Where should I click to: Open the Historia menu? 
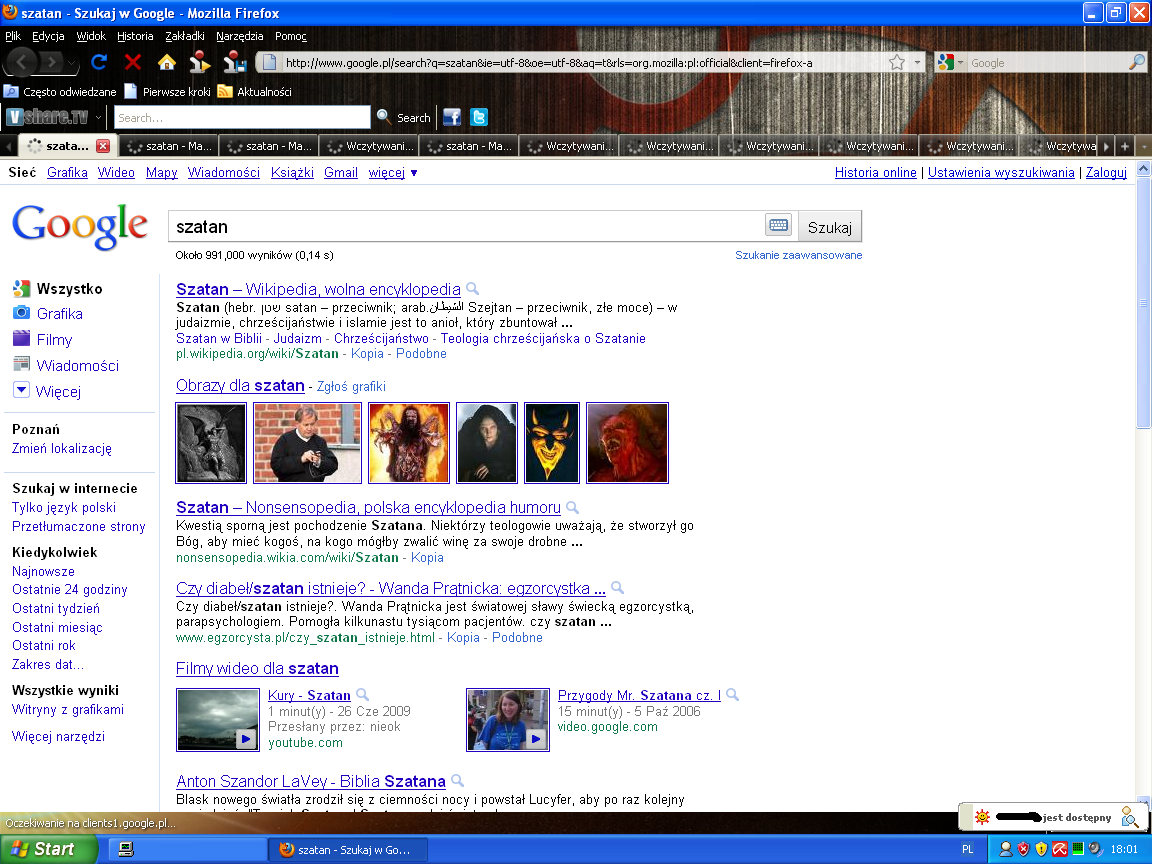point(135,36)
